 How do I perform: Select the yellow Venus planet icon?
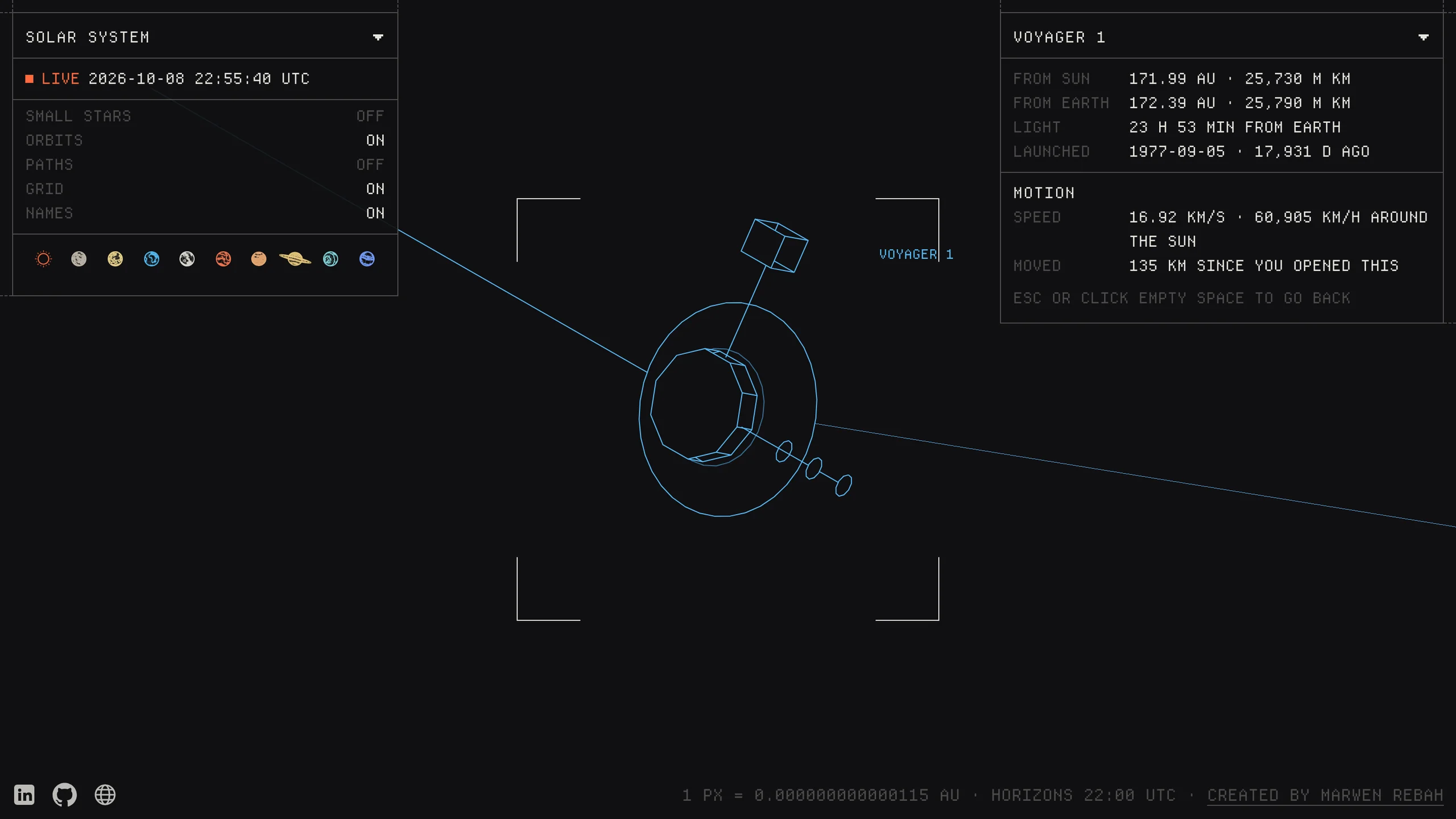(115, 259)
